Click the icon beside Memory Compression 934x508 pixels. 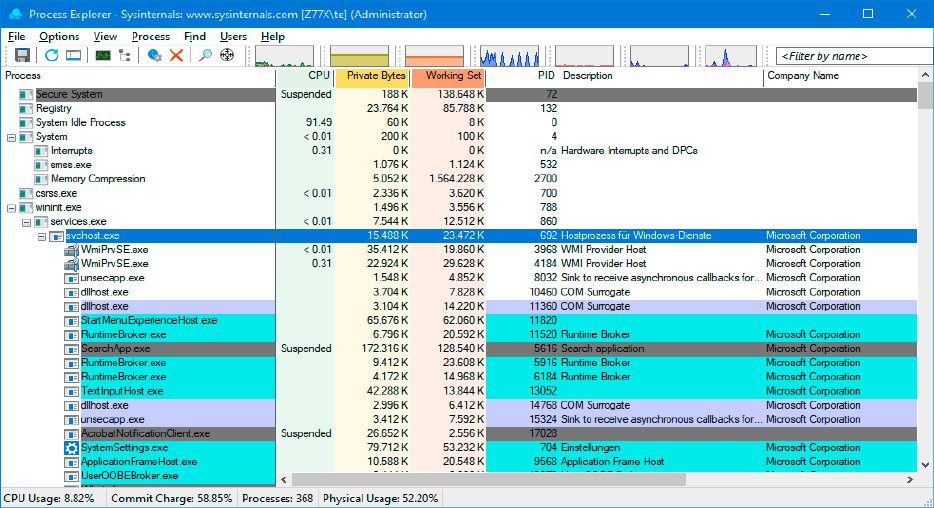pyautogui.click(x=41, y=179)
